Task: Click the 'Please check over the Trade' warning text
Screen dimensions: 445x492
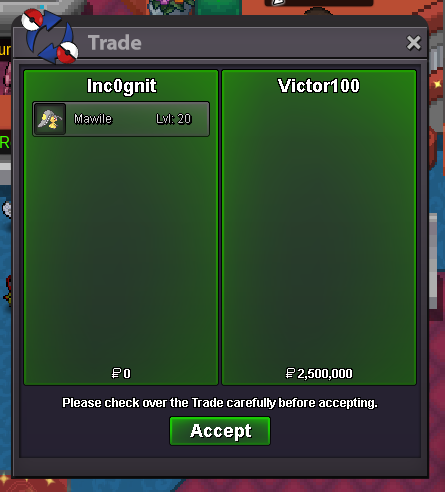Action: [x=220, y=403]
